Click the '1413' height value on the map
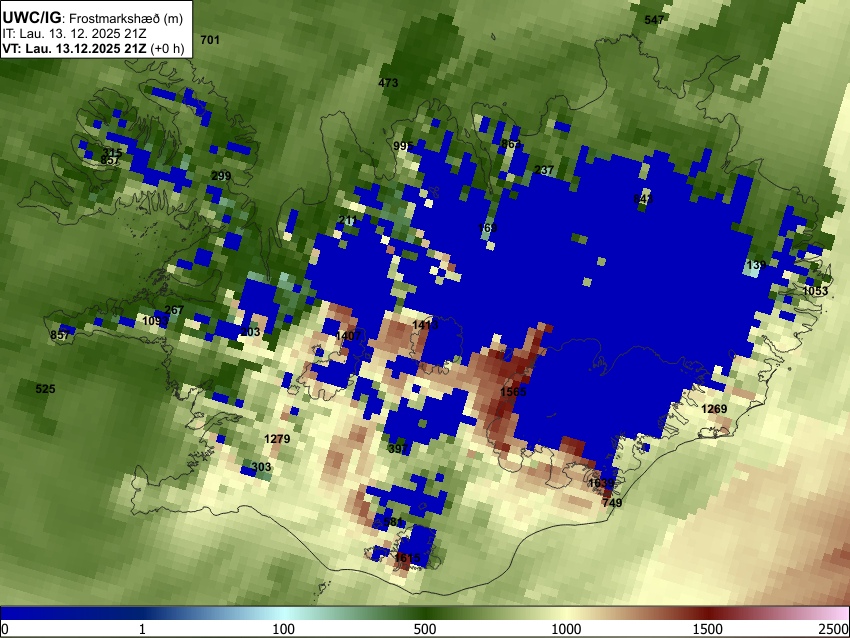 point(425,325)
